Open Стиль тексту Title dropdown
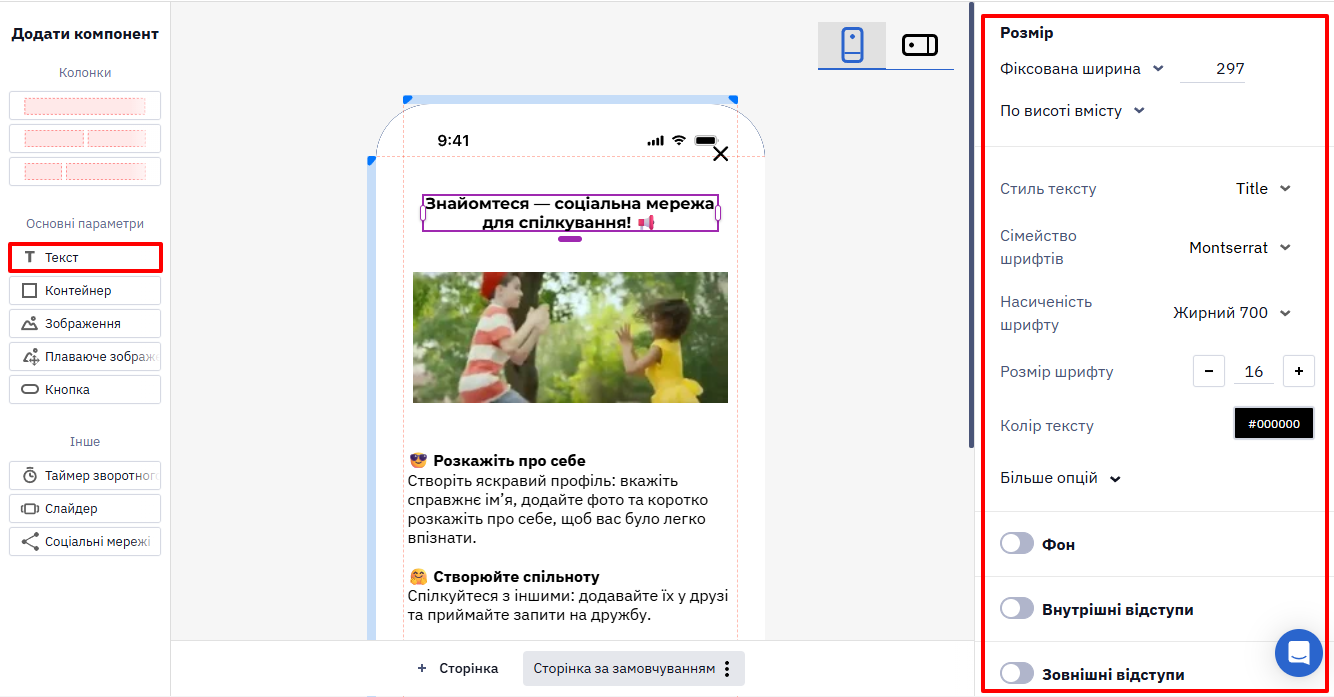 pos(1263,188)
